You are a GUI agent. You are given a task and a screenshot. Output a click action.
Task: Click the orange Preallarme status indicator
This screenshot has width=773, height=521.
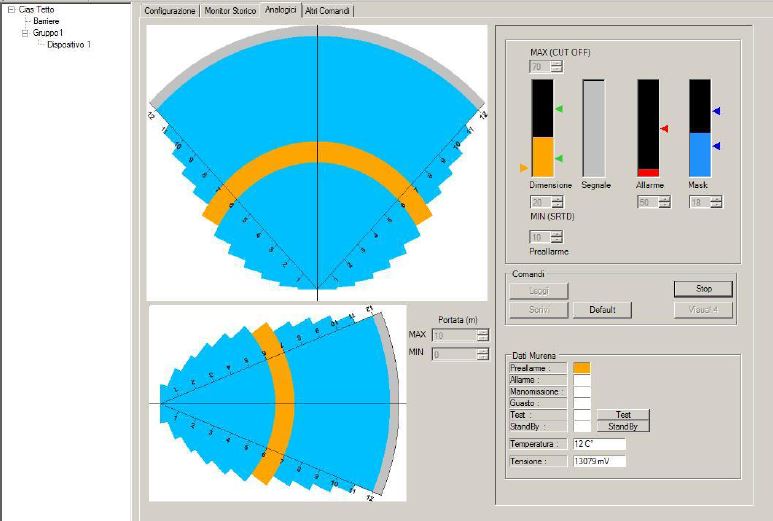(581, 368)
